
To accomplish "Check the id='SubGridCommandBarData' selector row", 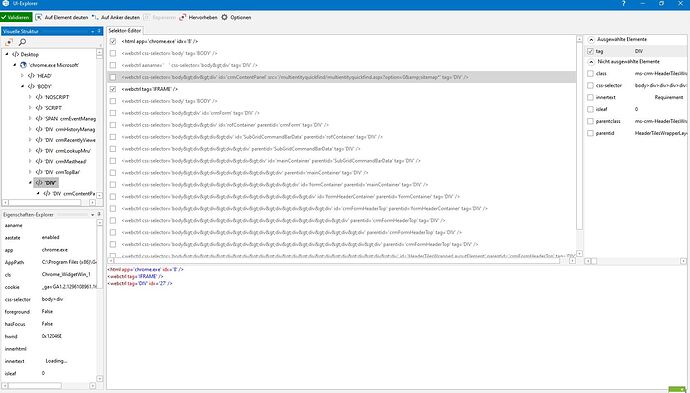I will tap(113, 137).
